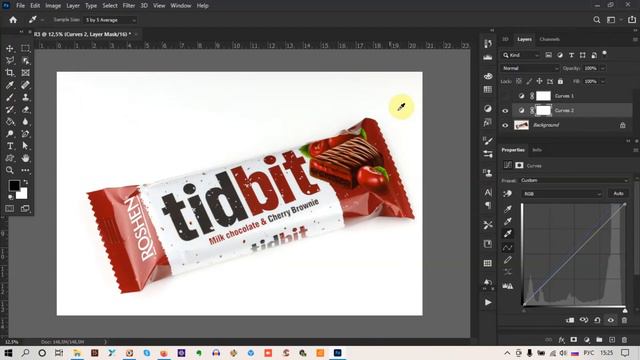Switch to the 3D panel tab

click(x=505, y=39)
